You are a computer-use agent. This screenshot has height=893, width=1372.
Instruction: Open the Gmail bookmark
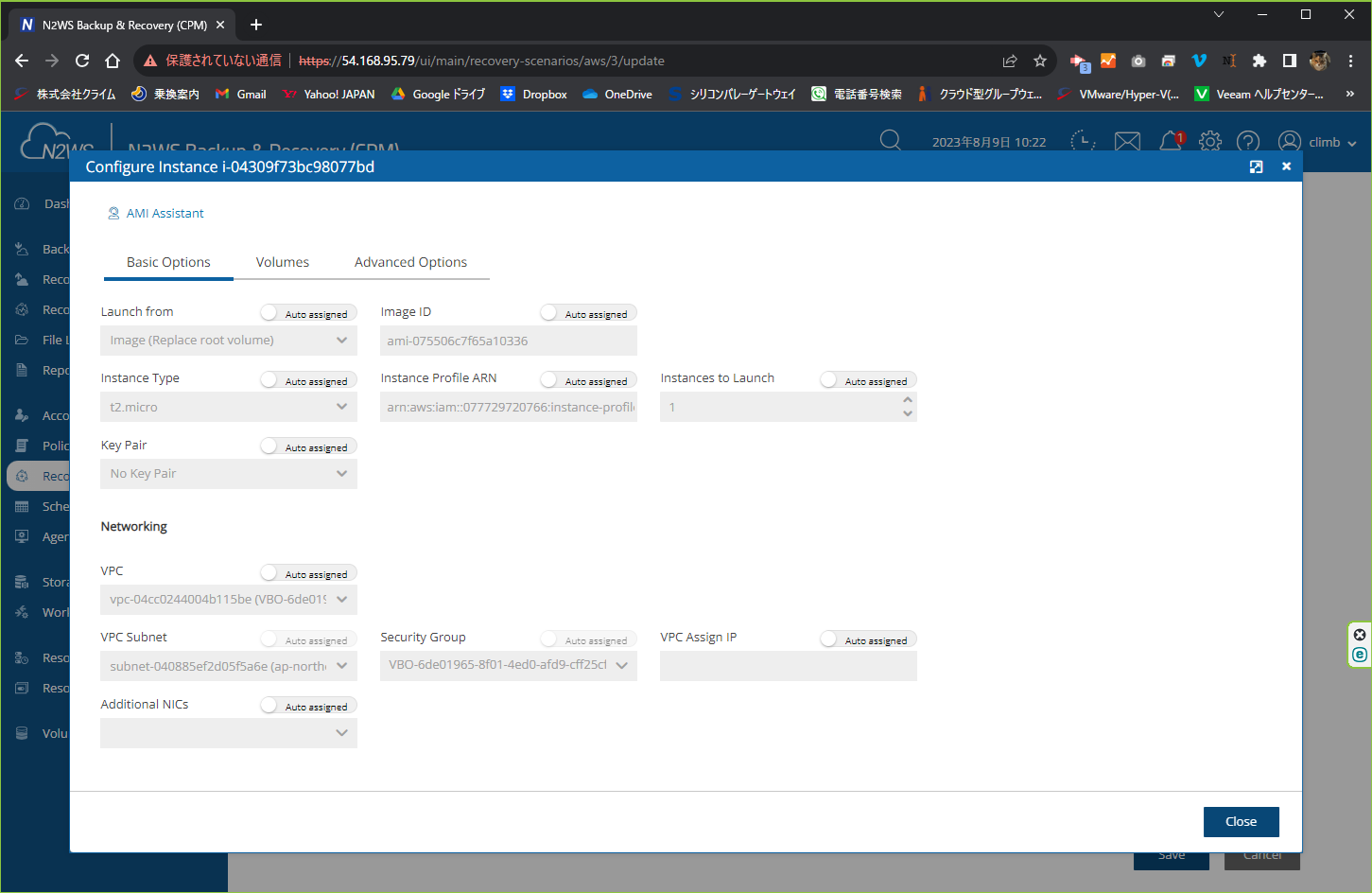(241, 94)
